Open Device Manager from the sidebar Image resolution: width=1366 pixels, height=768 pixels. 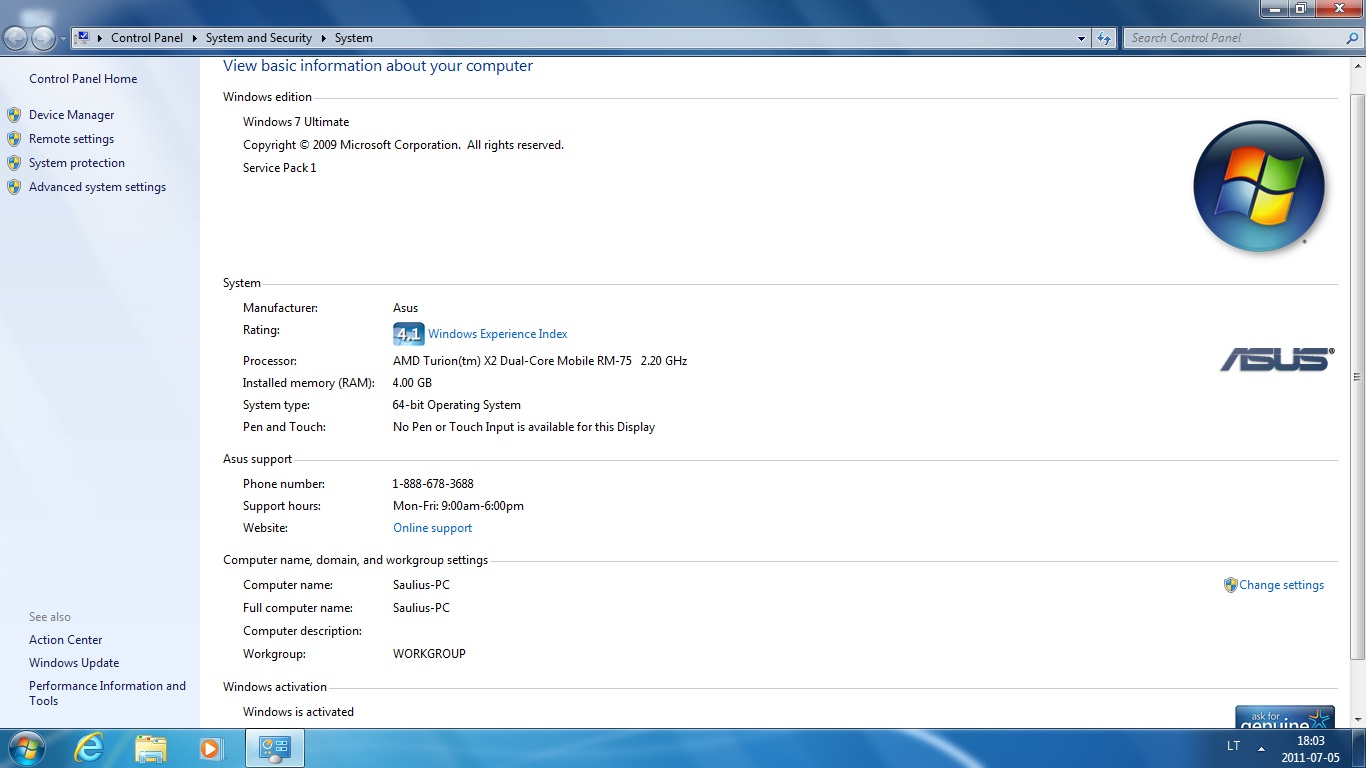click(71, 115)
